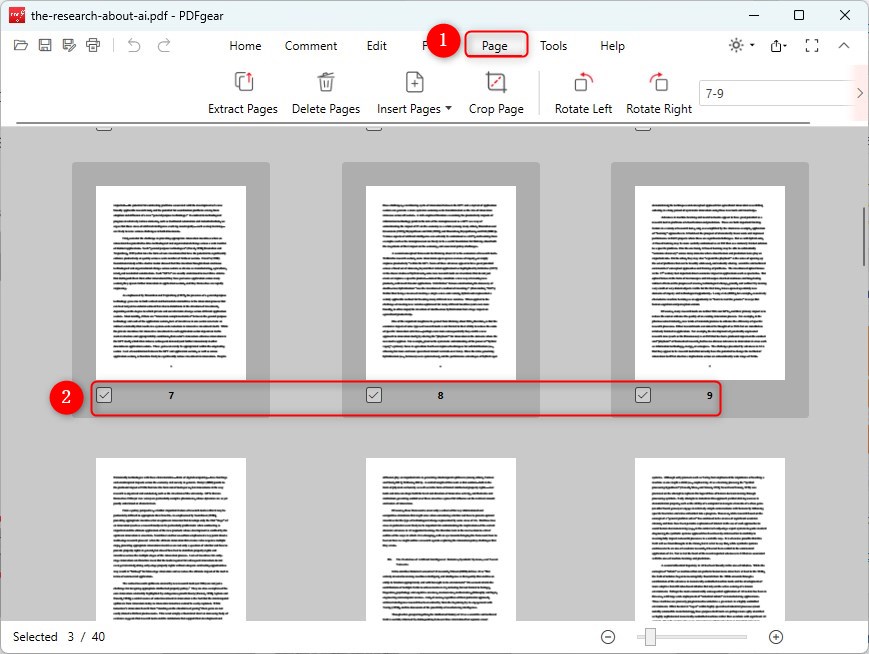Collapse the ribbon using the chevron
Viewport: 869px width, 654px height.
[845, 45]
